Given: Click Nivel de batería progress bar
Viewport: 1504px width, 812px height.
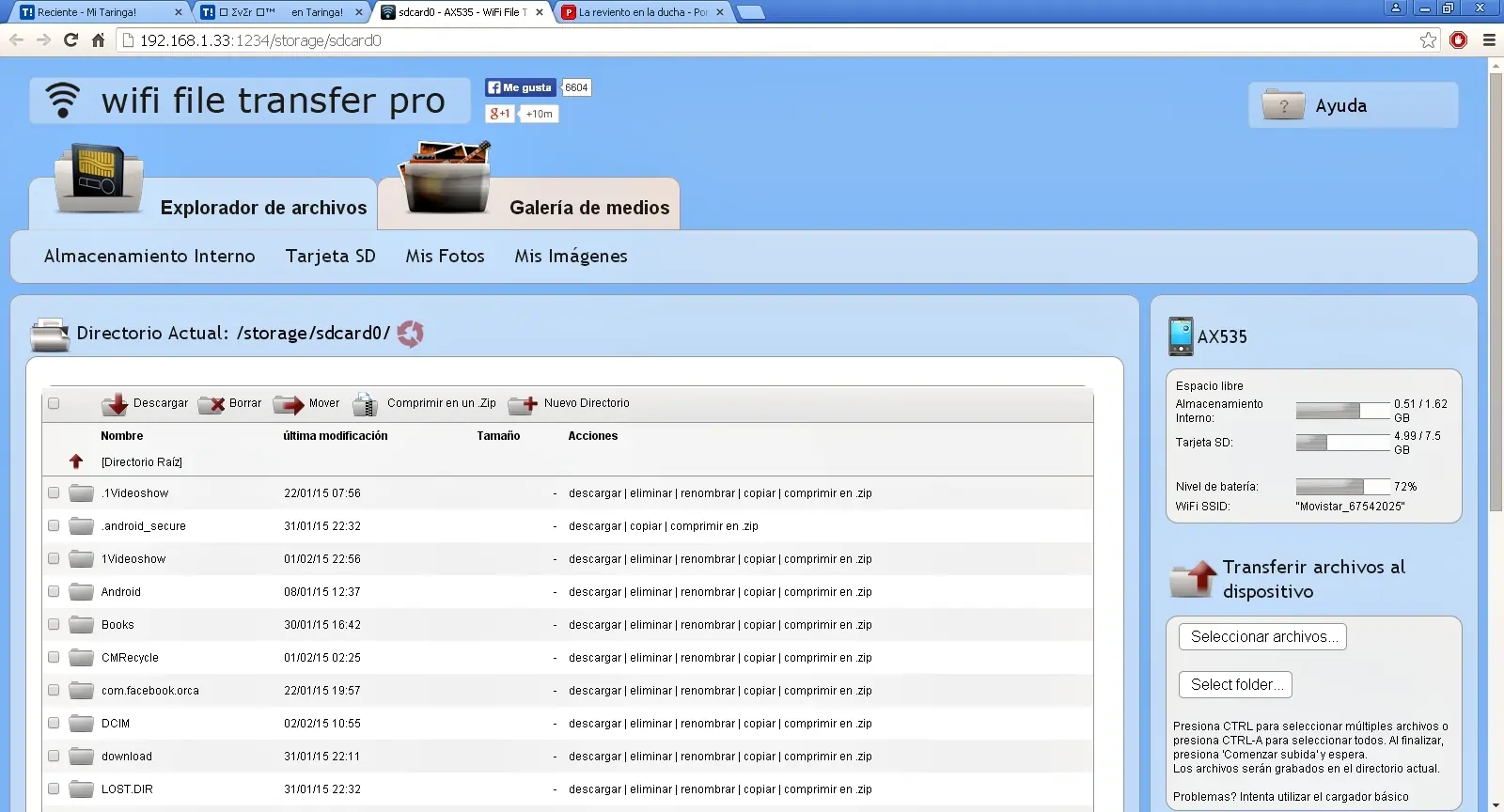Looking at the screenshot, I should (1342, 487).
